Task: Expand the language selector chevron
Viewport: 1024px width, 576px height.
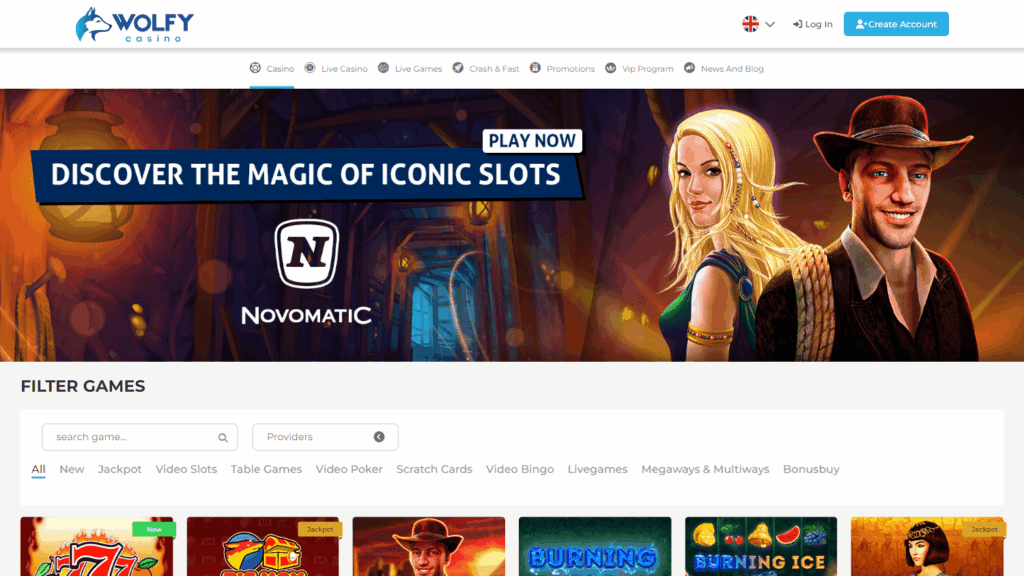Action: click(770, 24)
